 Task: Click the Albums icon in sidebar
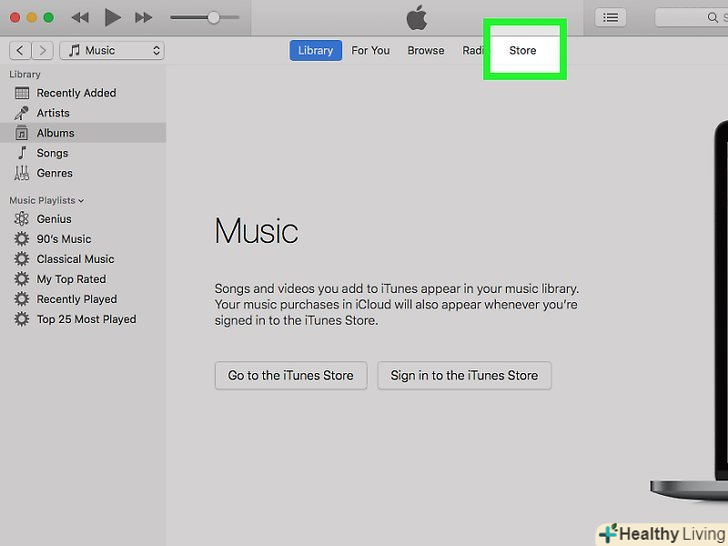tap(21, 133)
